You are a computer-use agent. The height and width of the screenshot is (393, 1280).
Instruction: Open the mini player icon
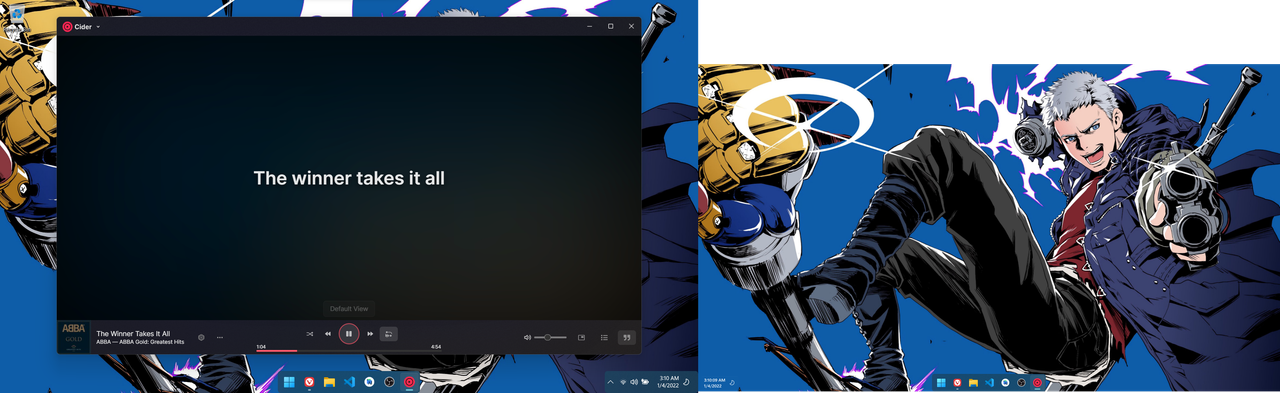tap(581, 337)
